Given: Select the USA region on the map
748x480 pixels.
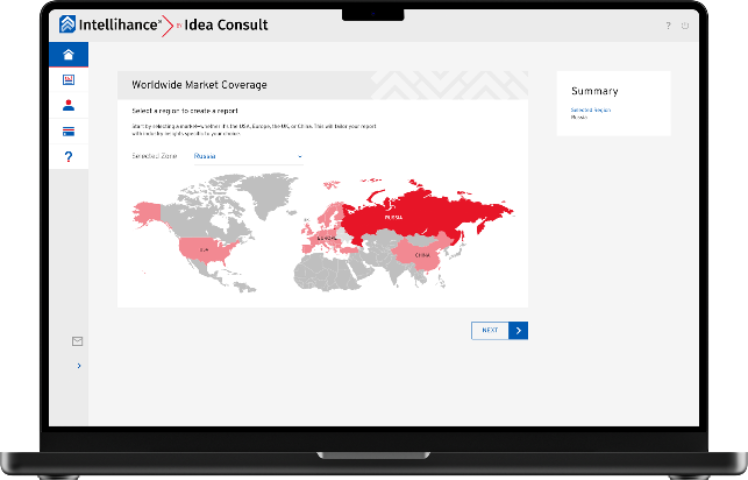Looking at the screenshot, I should click(203, 250).
